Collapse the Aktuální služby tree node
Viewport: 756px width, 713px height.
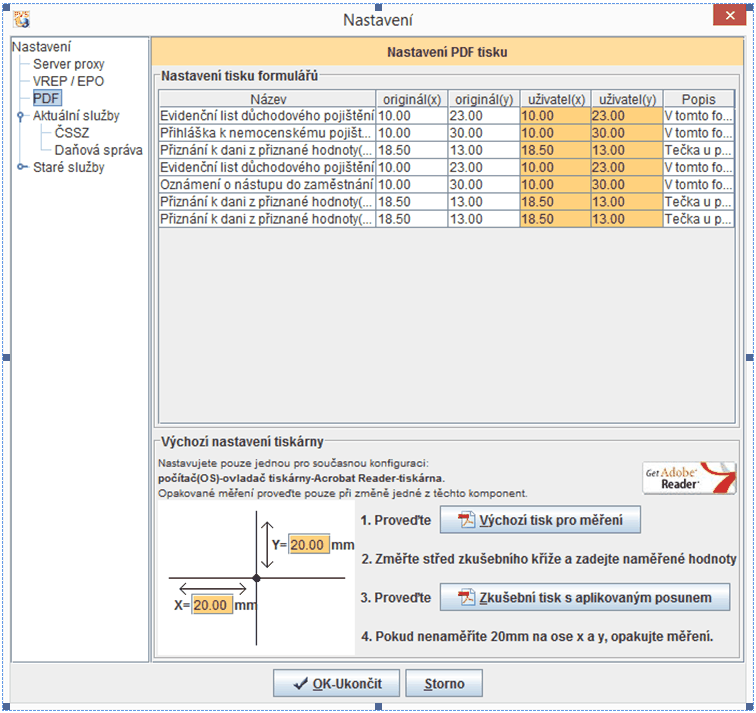click(22, 117)
